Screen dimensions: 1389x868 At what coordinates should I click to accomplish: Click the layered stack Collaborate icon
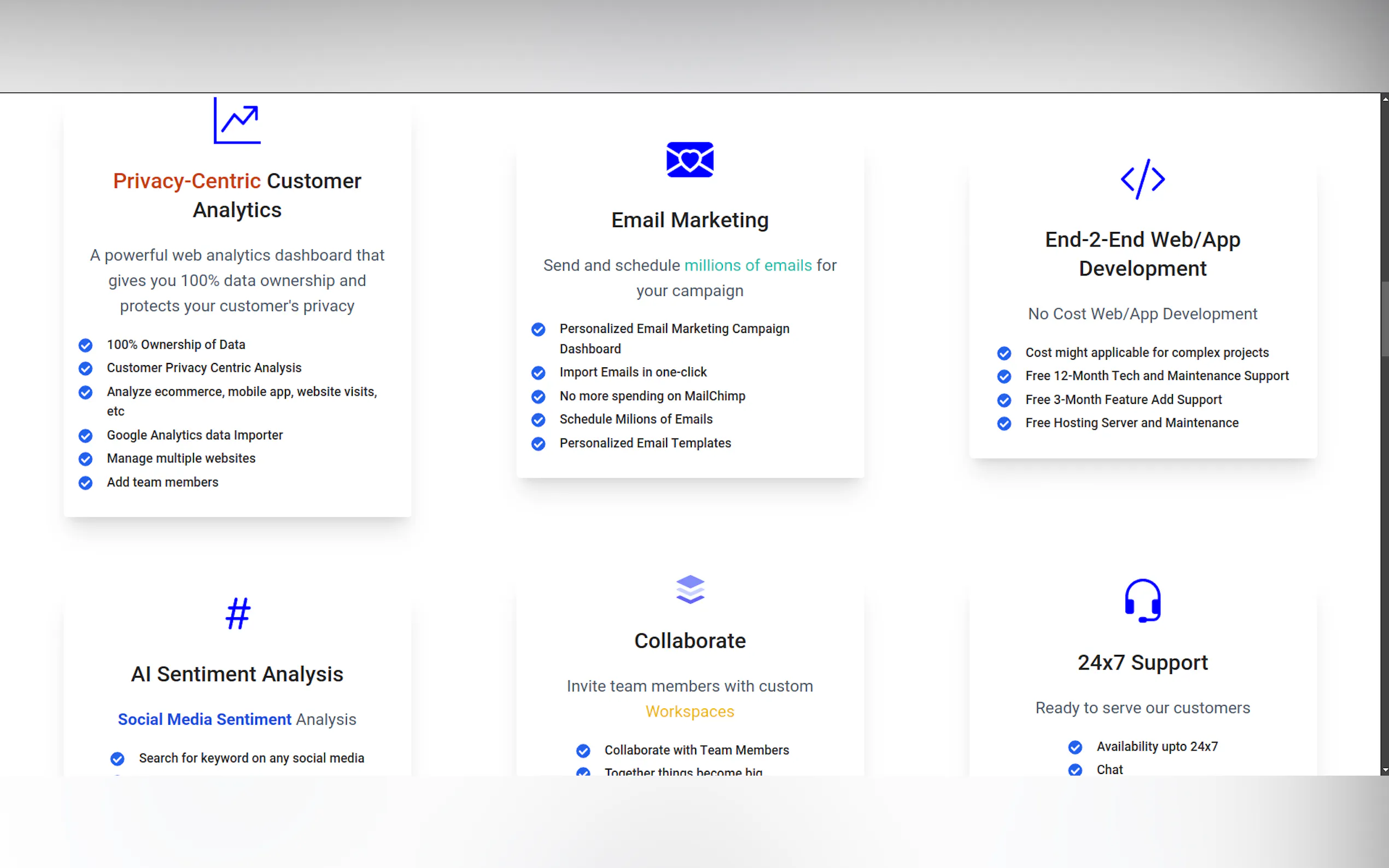[690, 589]
